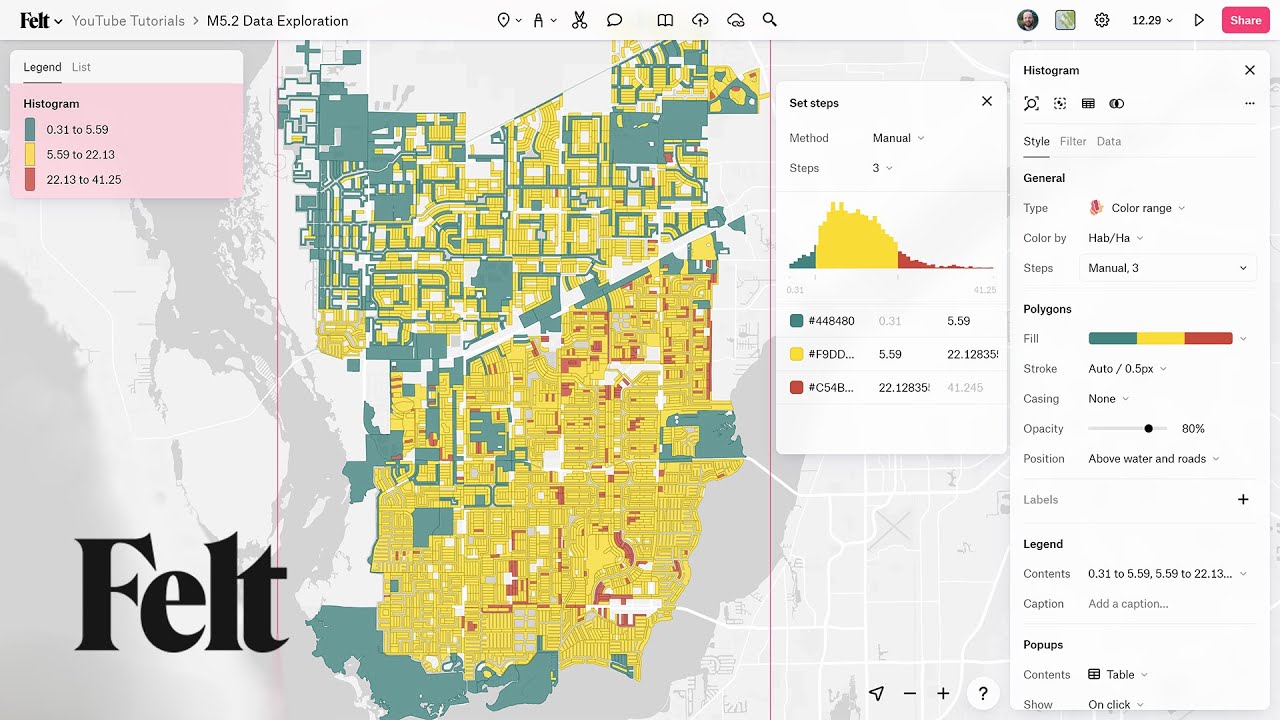
Task: Open the Felt logo menu
Action: (x=41, y=20)
